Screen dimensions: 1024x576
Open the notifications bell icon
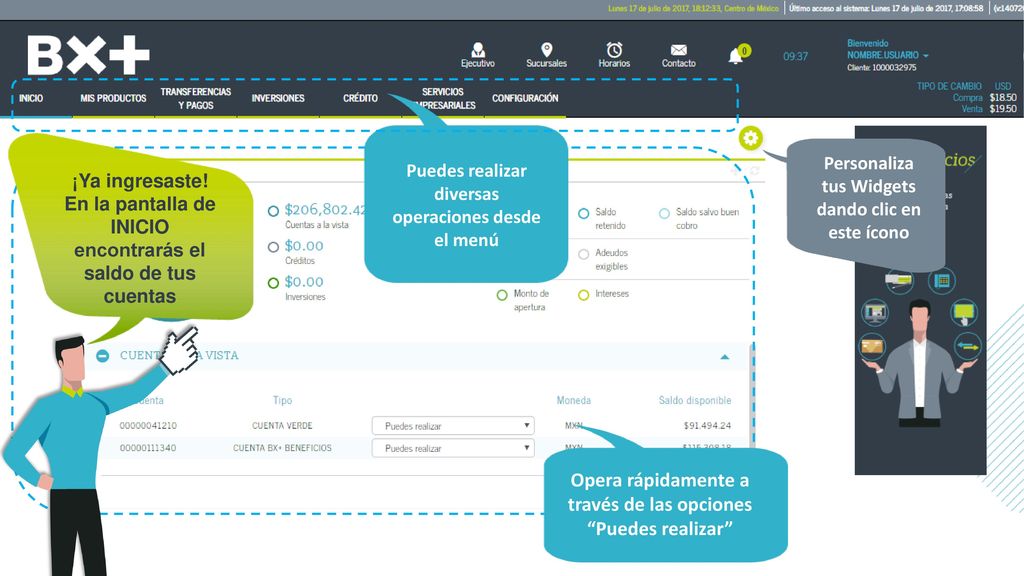pyautogui.click(x=735, y=57)
